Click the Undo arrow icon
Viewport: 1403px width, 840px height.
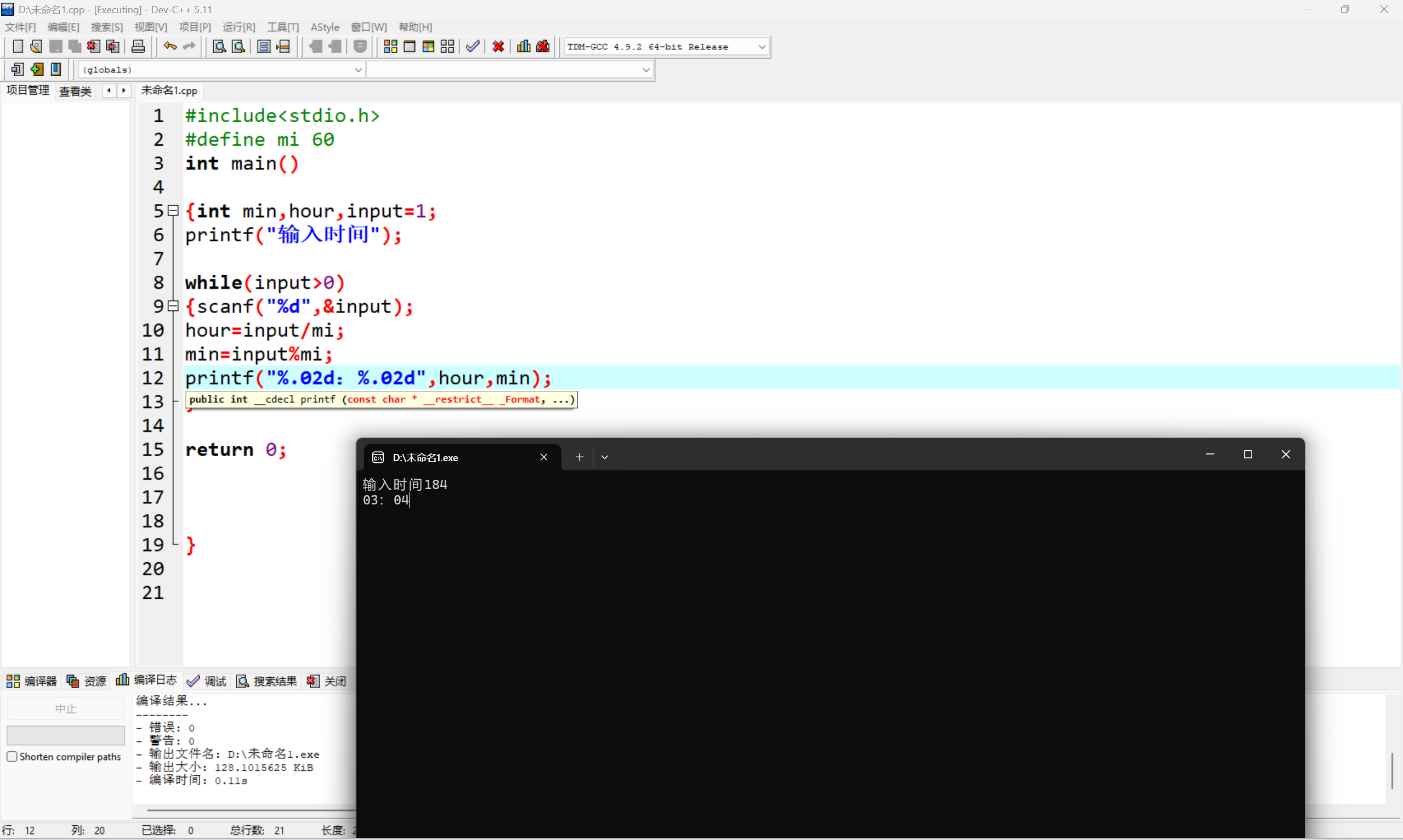click(170, 47)
